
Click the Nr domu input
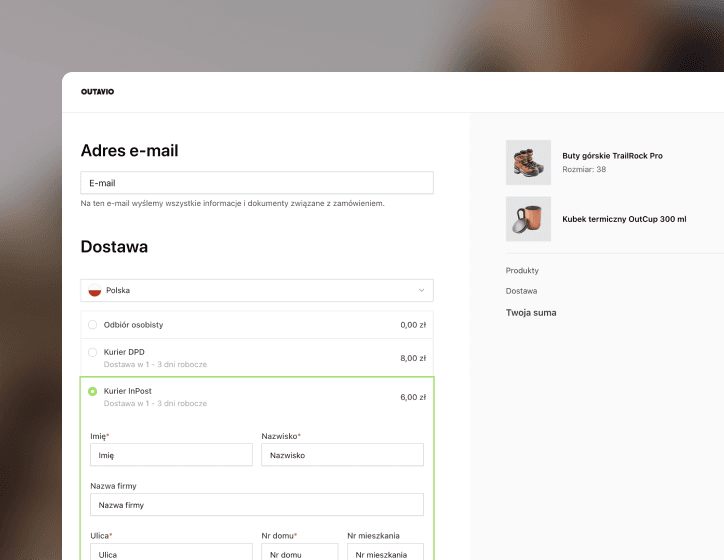point(299,553)
